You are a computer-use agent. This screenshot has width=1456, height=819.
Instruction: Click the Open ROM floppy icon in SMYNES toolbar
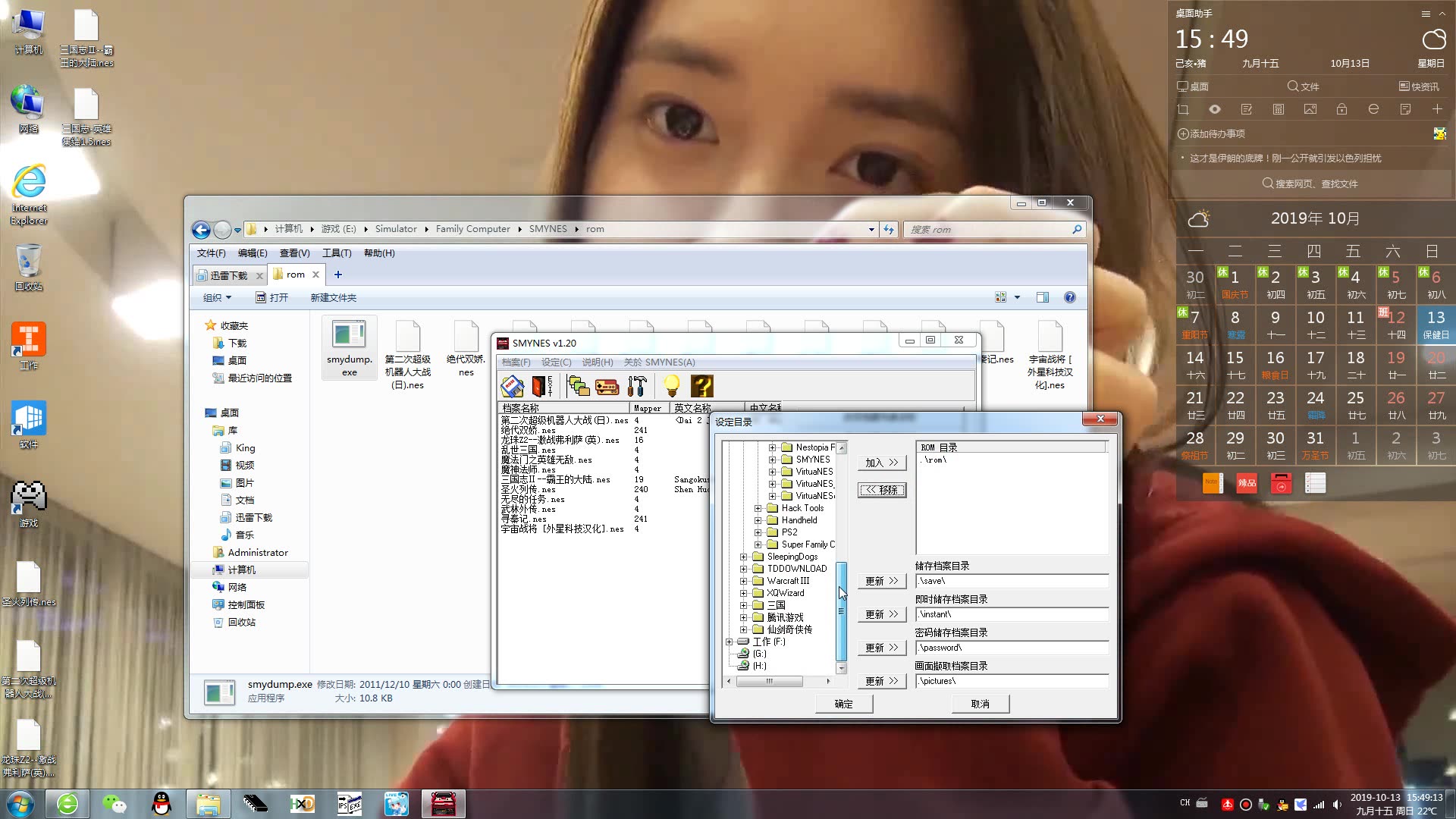513,386
